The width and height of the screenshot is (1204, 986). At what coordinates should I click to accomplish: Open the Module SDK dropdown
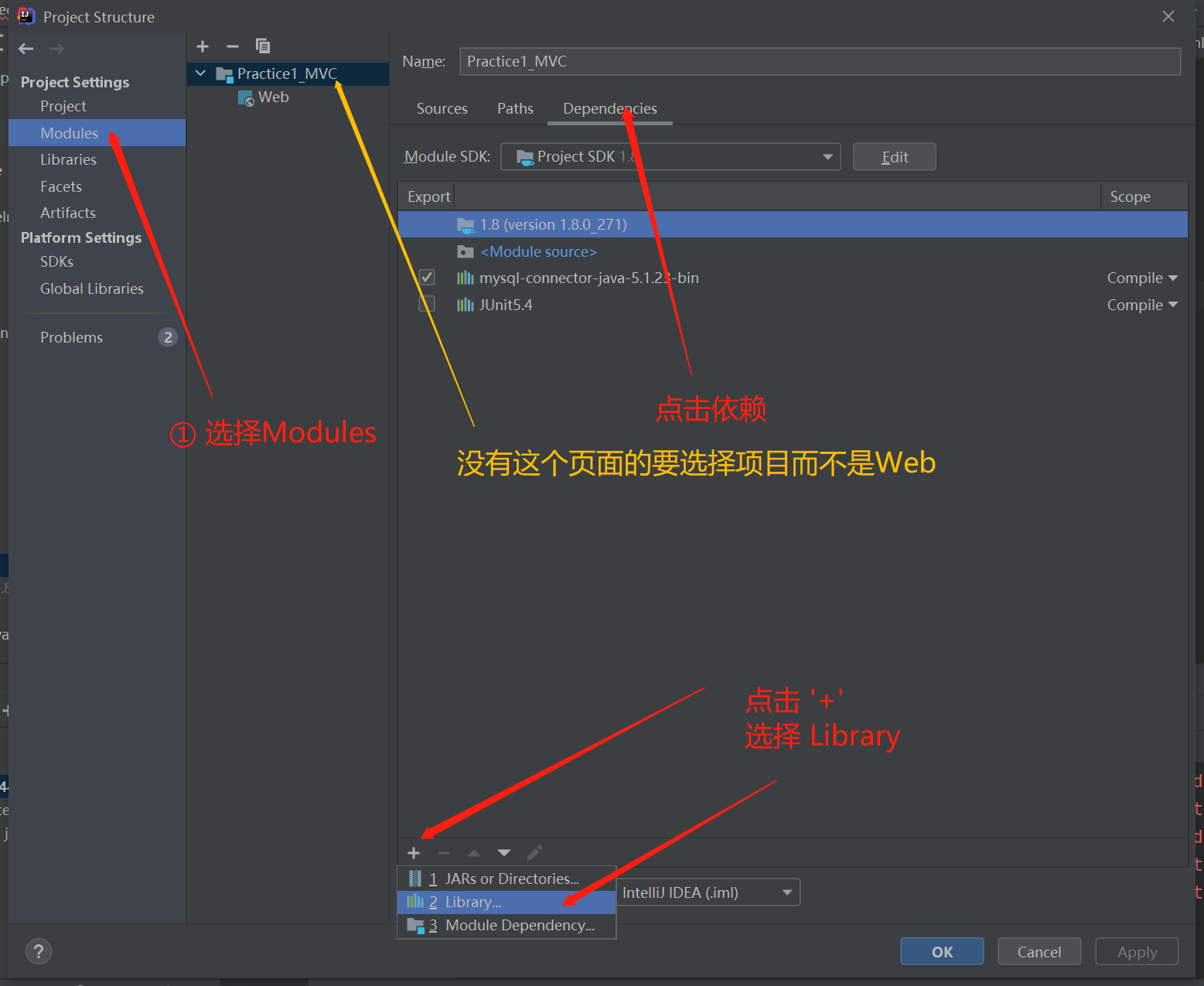[x=670, y=157]
